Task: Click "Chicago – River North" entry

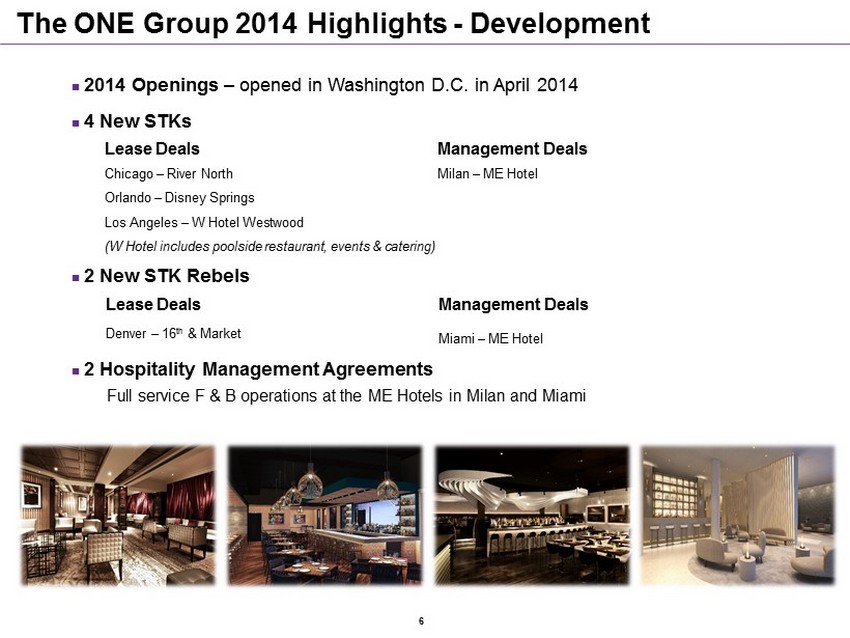Action: coord(169,174)
